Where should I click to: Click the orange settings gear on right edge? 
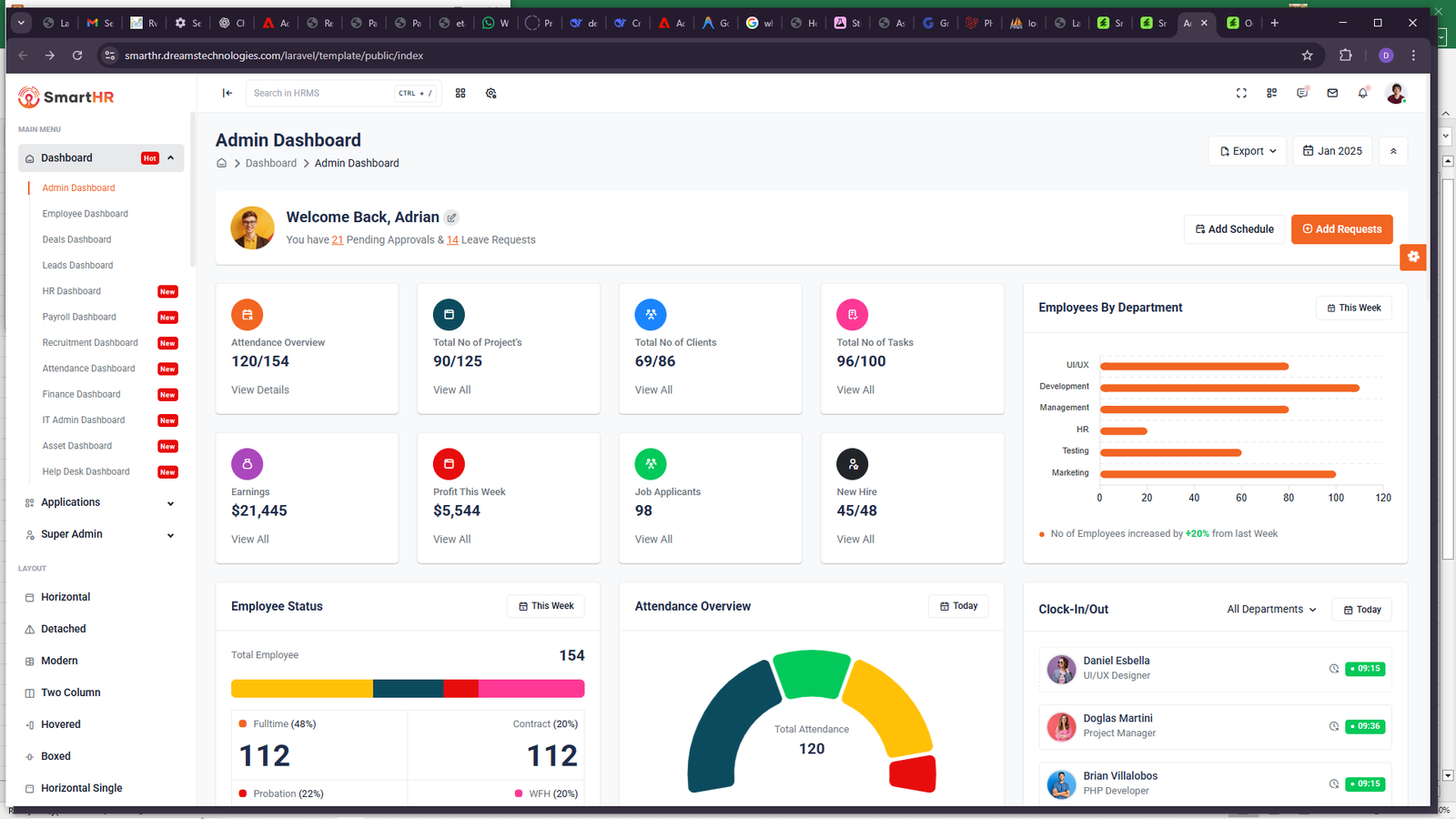click(1413, 257)
